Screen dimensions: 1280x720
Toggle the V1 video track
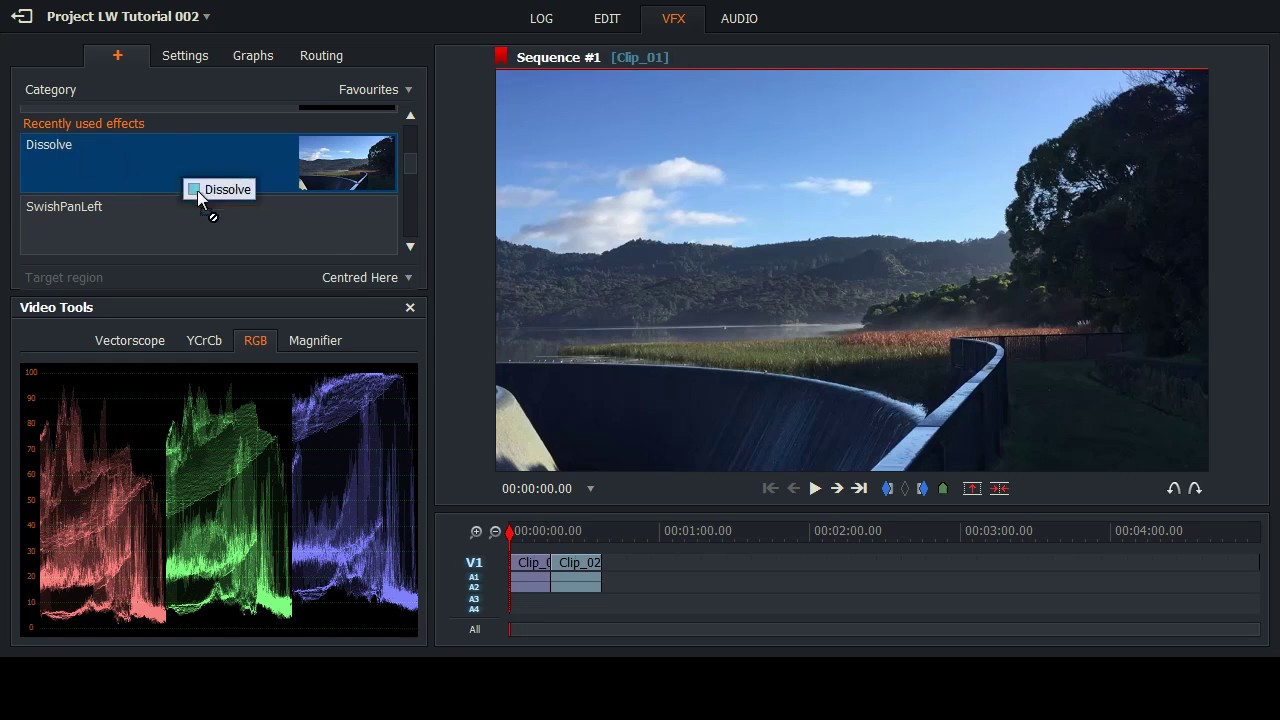point(474,563)
